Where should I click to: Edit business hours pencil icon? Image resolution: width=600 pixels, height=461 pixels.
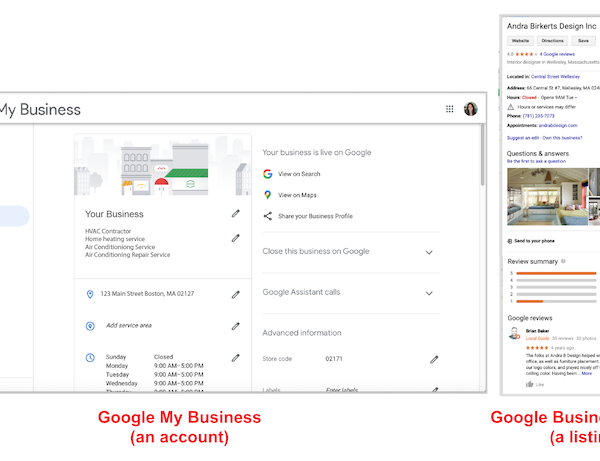coord(236,357)
